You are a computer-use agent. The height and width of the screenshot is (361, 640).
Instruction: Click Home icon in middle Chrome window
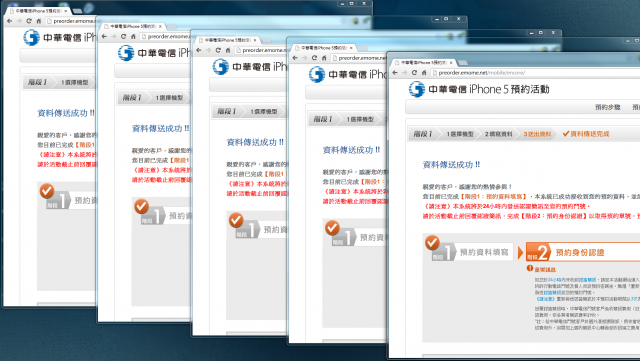click(x=228, y=50)
